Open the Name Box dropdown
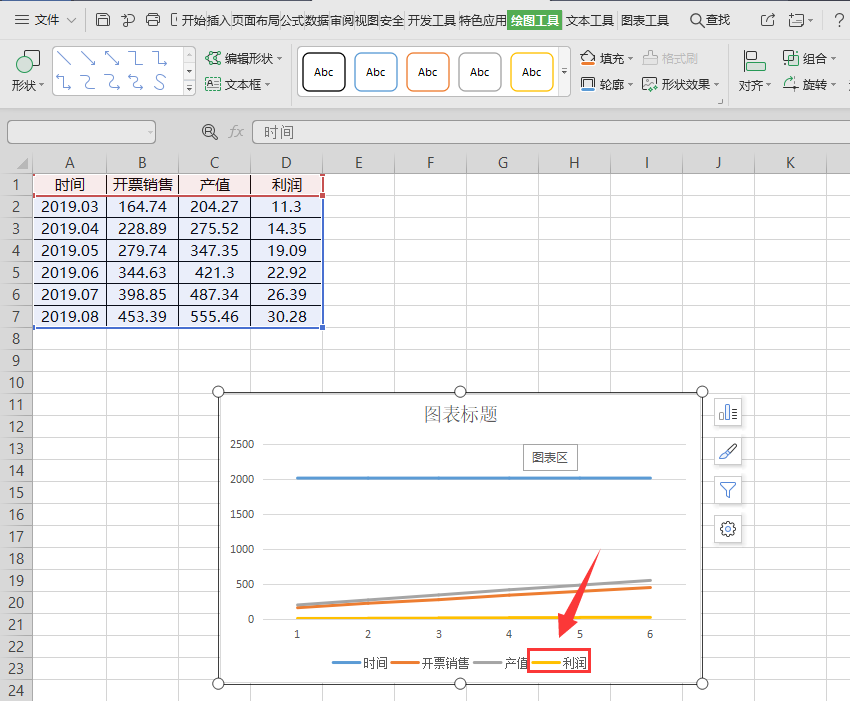This screenshot has width=850, height=701. coord(150,132)
